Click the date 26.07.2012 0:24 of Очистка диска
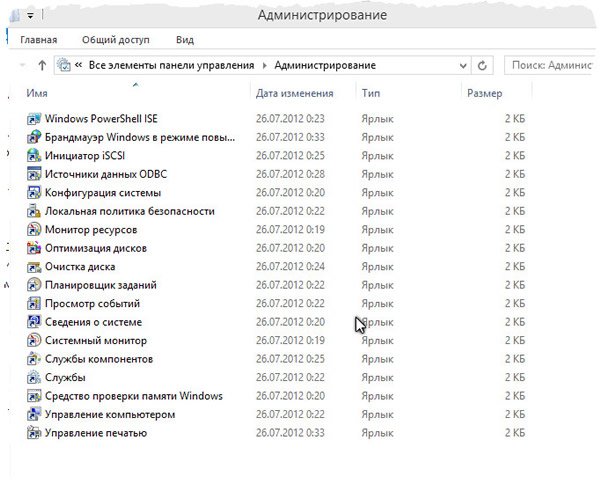This screenshot has width=601, height=499. [290, 266]
